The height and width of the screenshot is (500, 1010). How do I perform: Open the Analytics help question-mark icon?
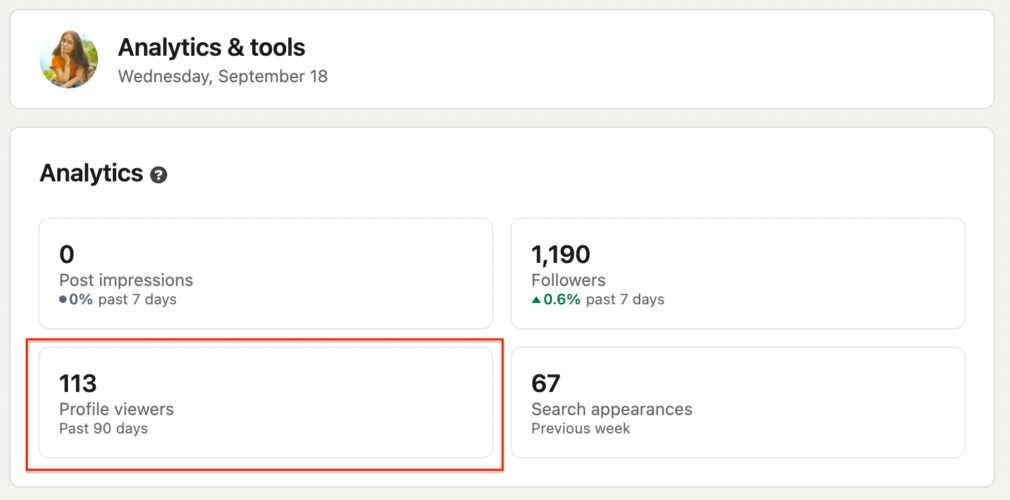[158, 175]
